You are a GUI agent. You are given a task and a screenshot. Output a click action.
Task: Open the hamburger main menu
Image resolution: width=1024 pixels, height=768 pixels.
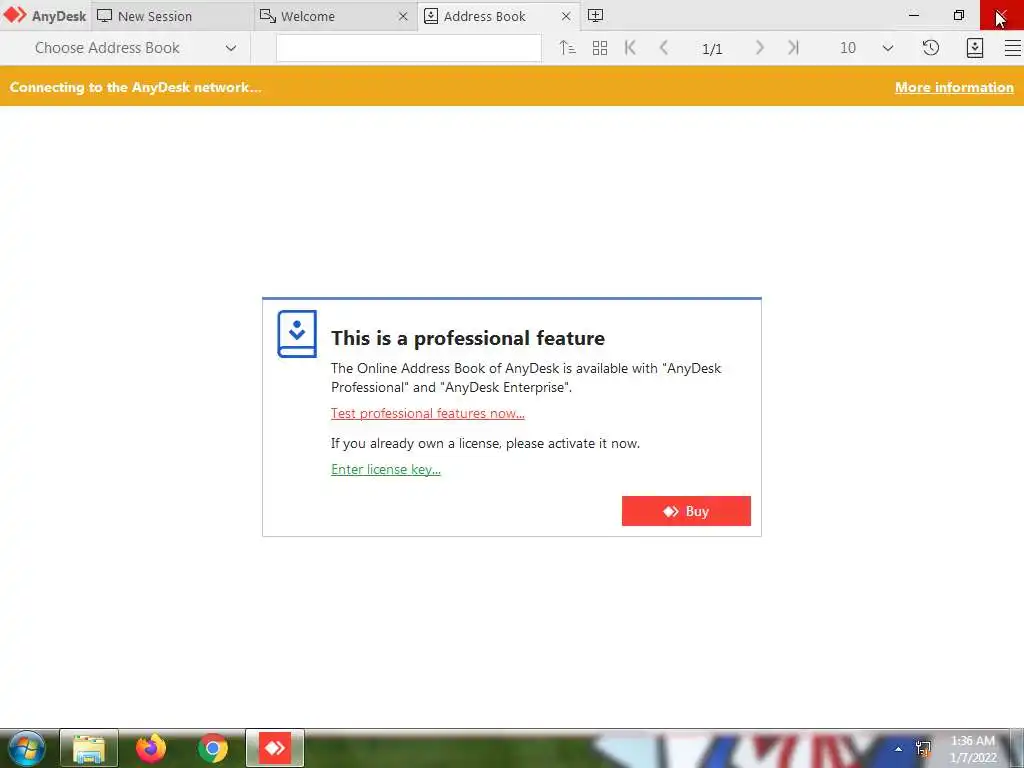pyautogui.click(x=1012, y=48)
